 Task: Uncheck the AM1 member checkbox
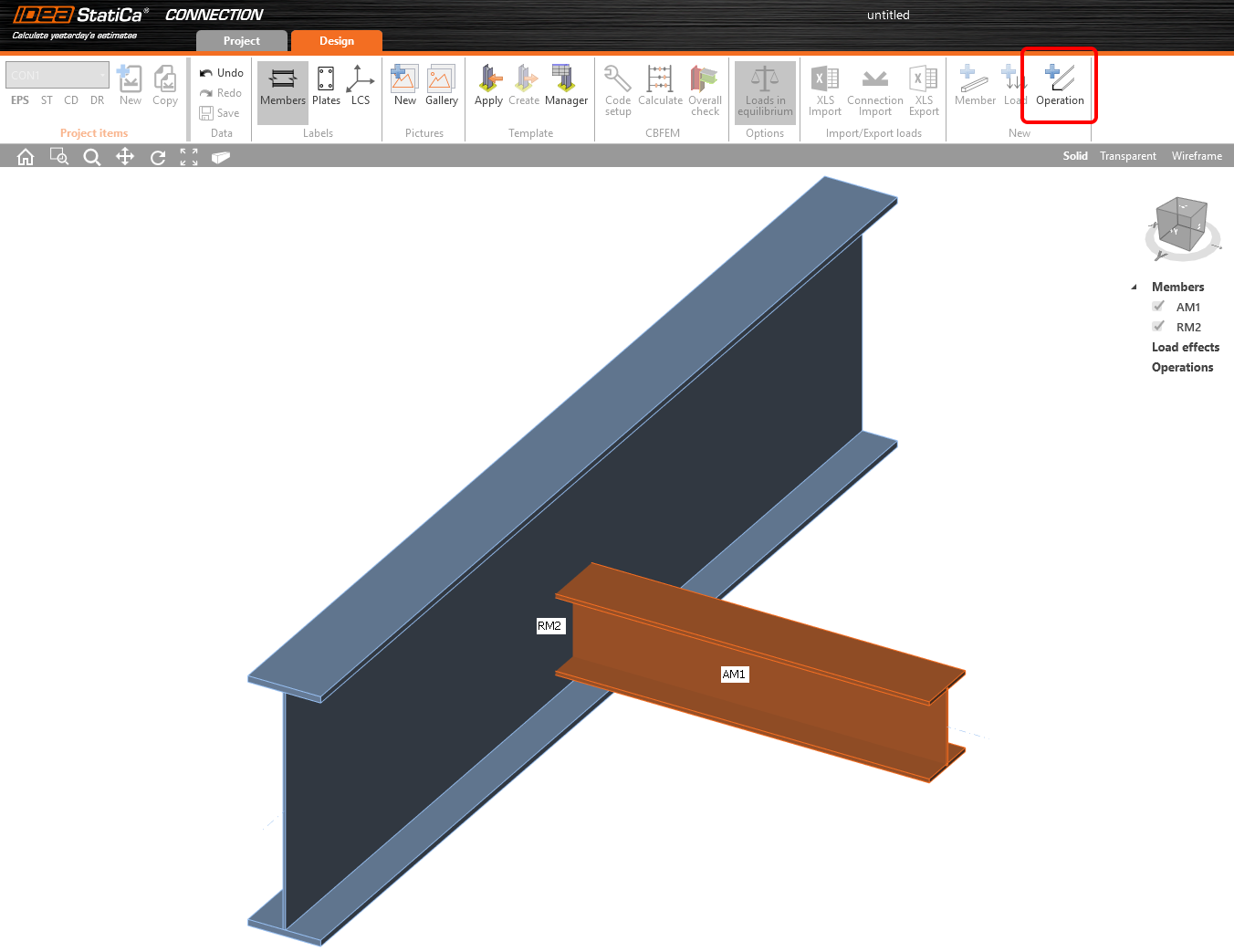(1158, 307)
